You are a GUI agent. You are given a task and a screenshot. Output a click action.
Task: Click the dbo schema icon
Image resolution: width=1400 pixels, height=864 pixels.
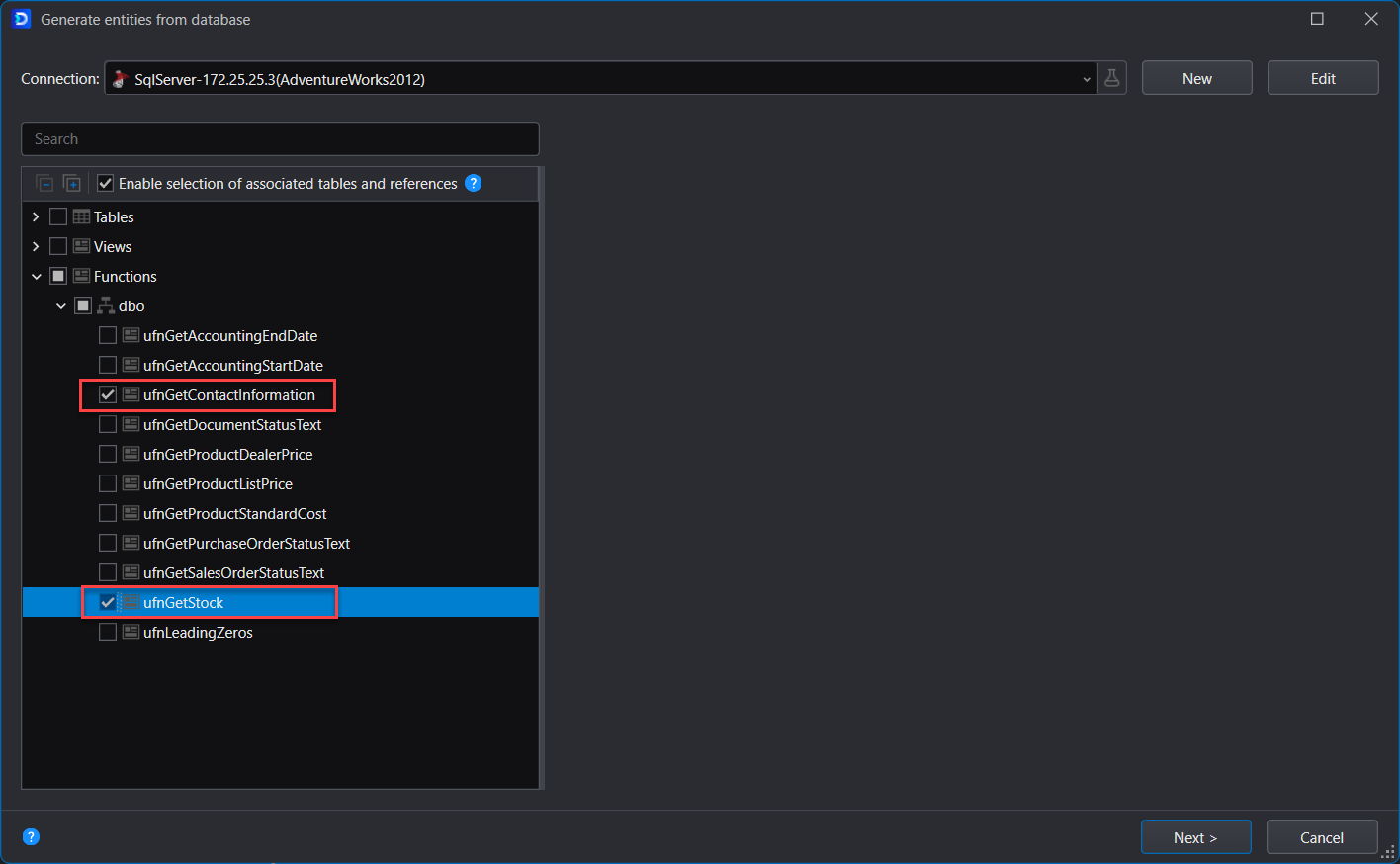107,305
